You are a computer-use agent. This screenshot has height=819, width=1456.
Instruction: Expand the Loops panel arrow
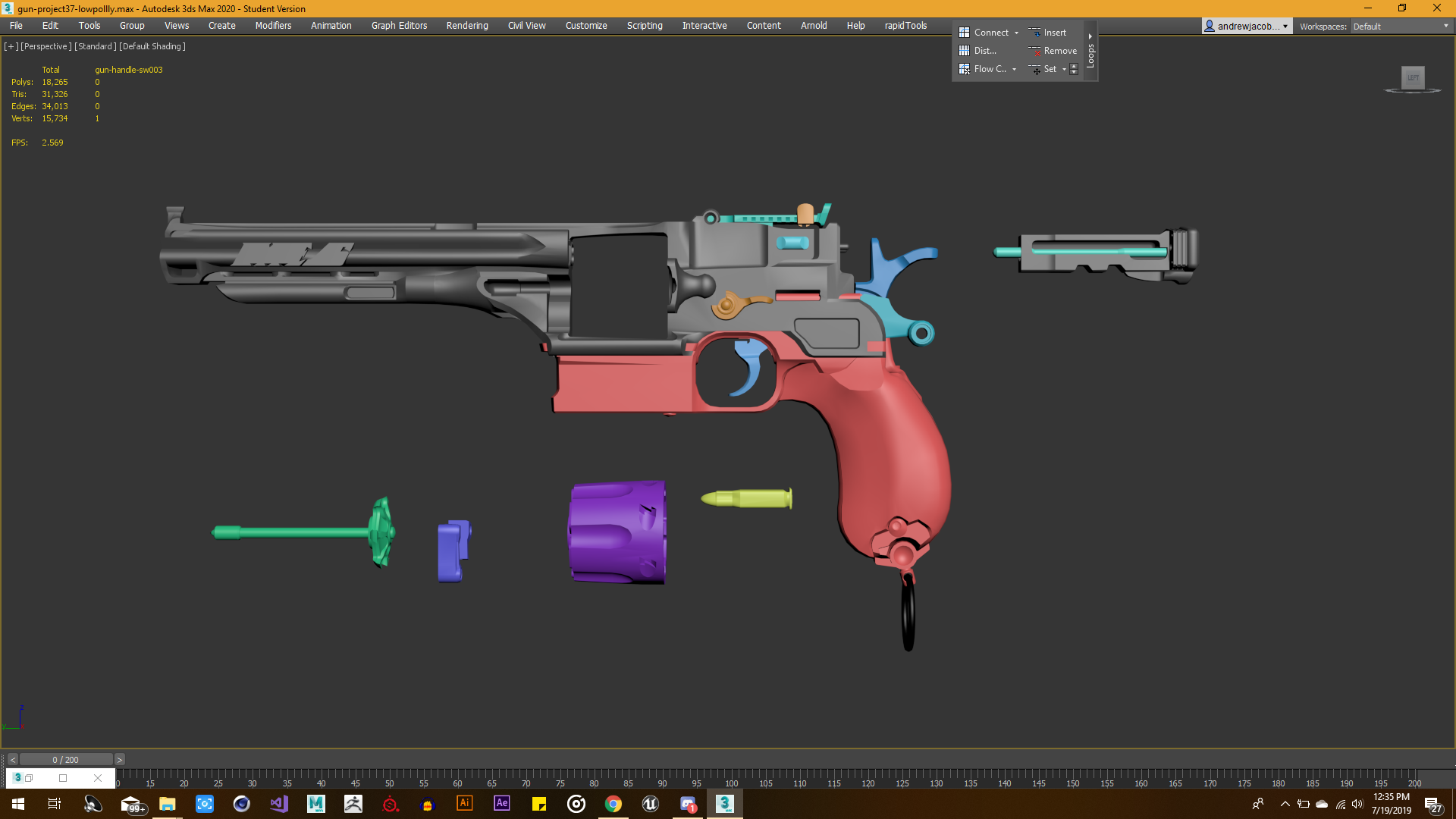(1090, 36)
